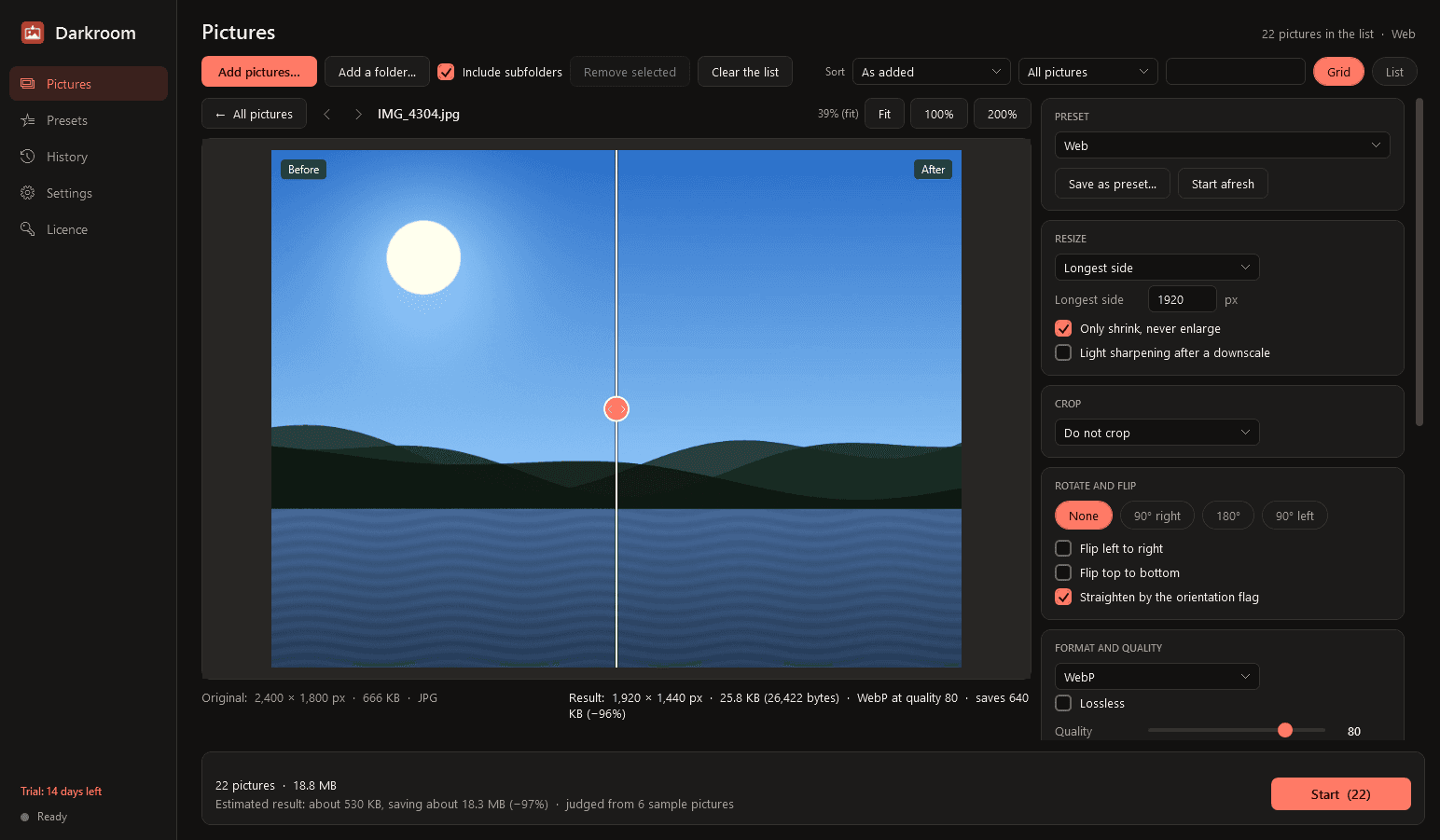Select 90° left rotation
Screen dimensions: 1440x840
(1295, 516)
